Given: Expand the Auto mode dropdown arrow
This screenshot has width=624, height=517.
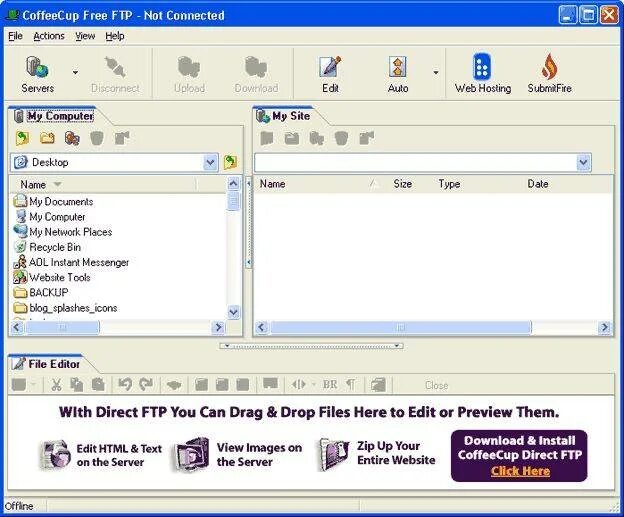Looking at the screenshot, I should 436,72.
